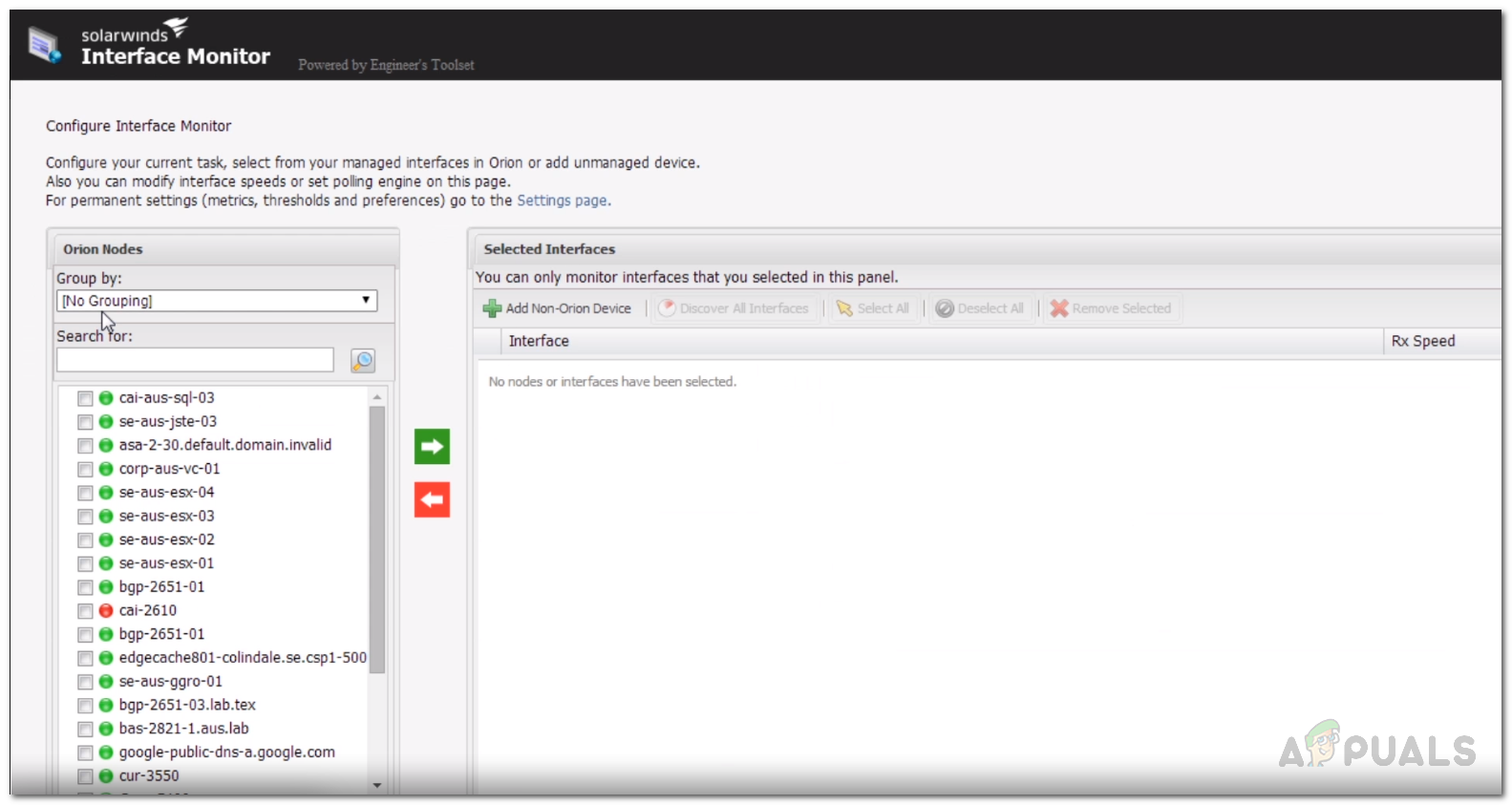
Task: Click the Configure Interface Monitor heading
Action: (x=138, y=126)
